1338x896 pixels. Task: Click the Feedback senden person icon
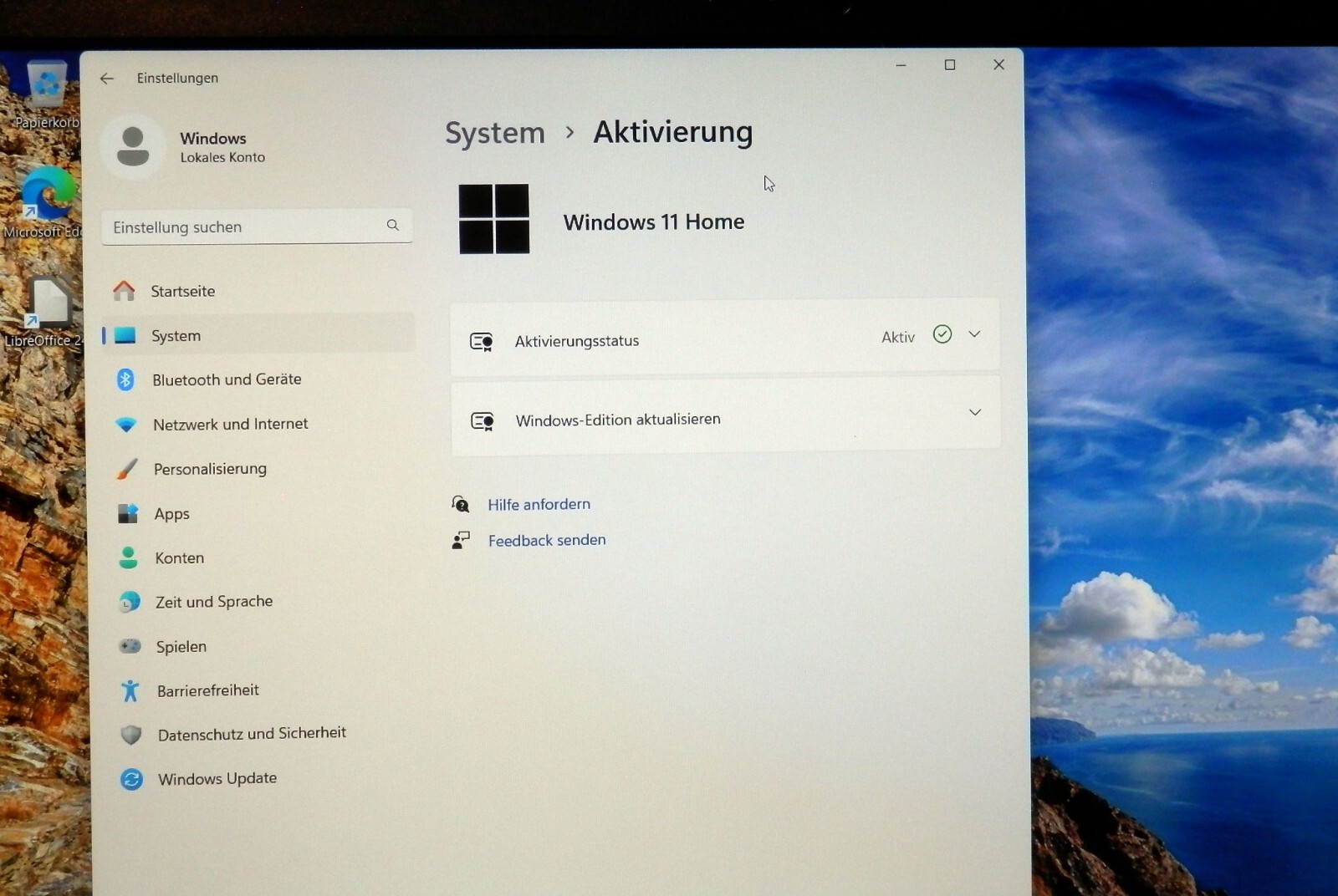click(x=461, y=540)
